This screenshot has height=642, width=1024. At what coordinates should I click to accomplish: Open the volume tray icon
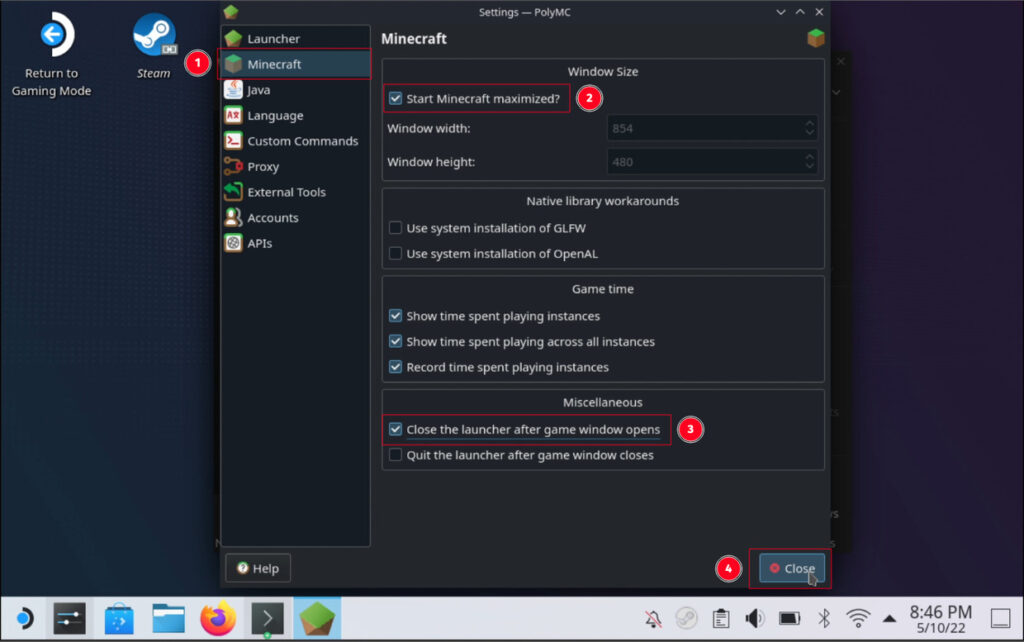755,618
